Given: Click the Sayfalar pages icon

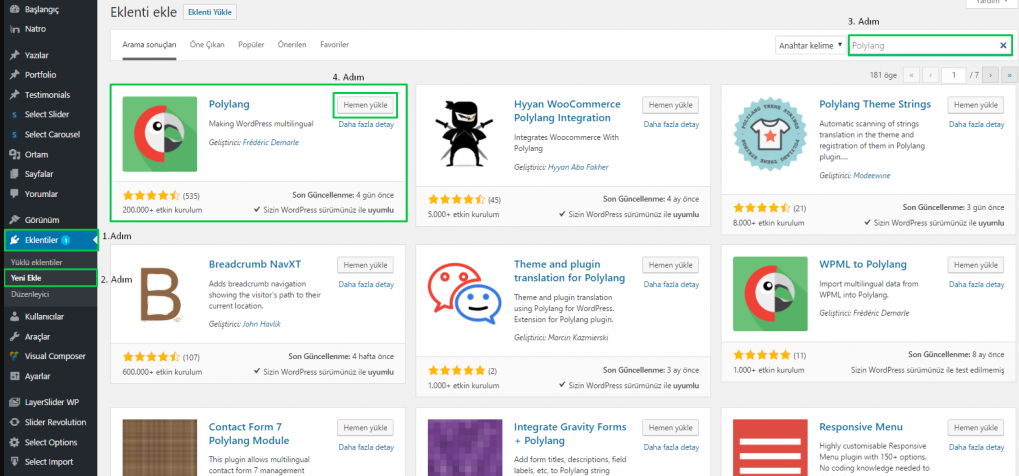Looking at the screenshot, I should [x=14, y=174].
